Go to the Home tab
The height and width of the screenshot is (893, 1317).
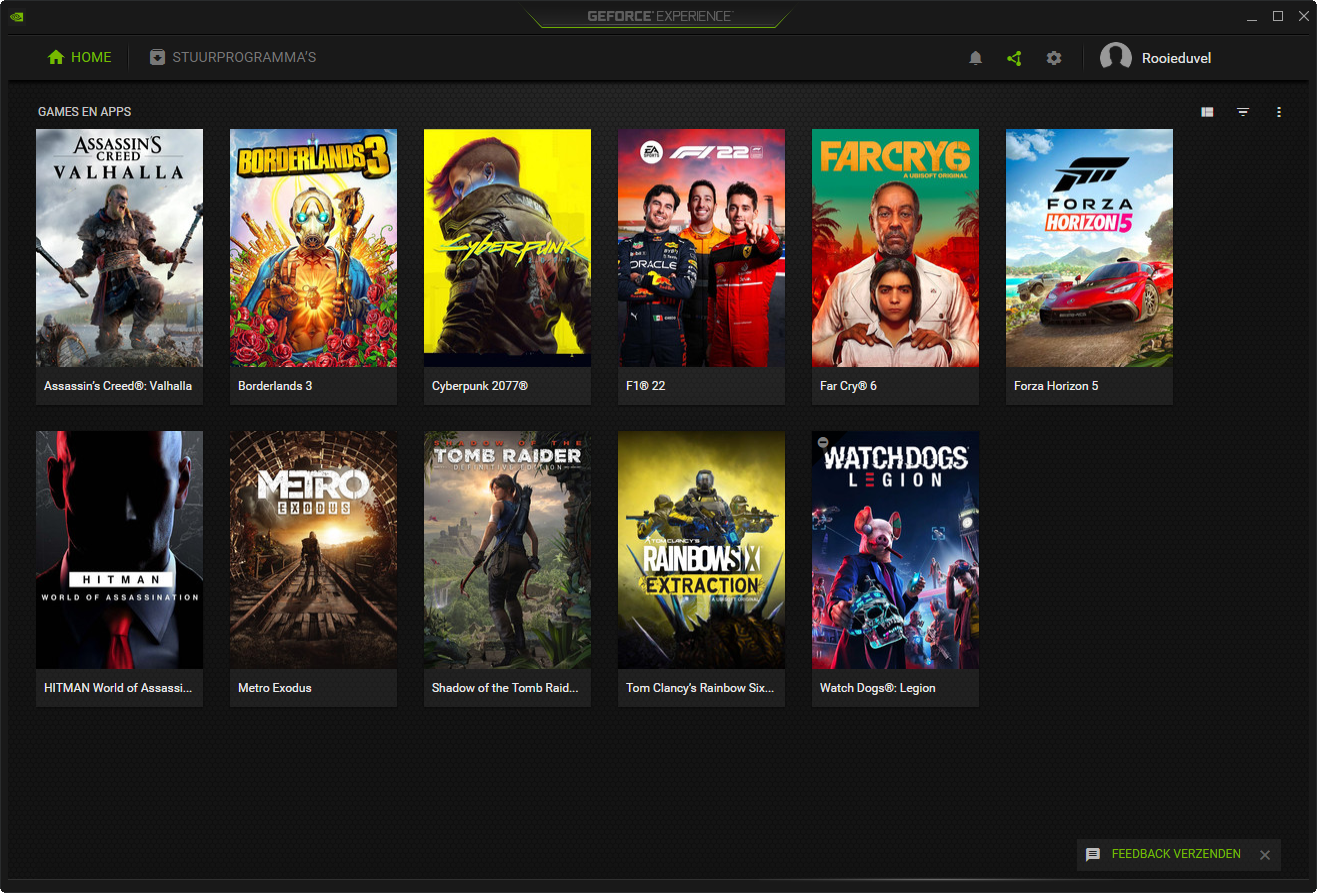click(x=80, y=57)
